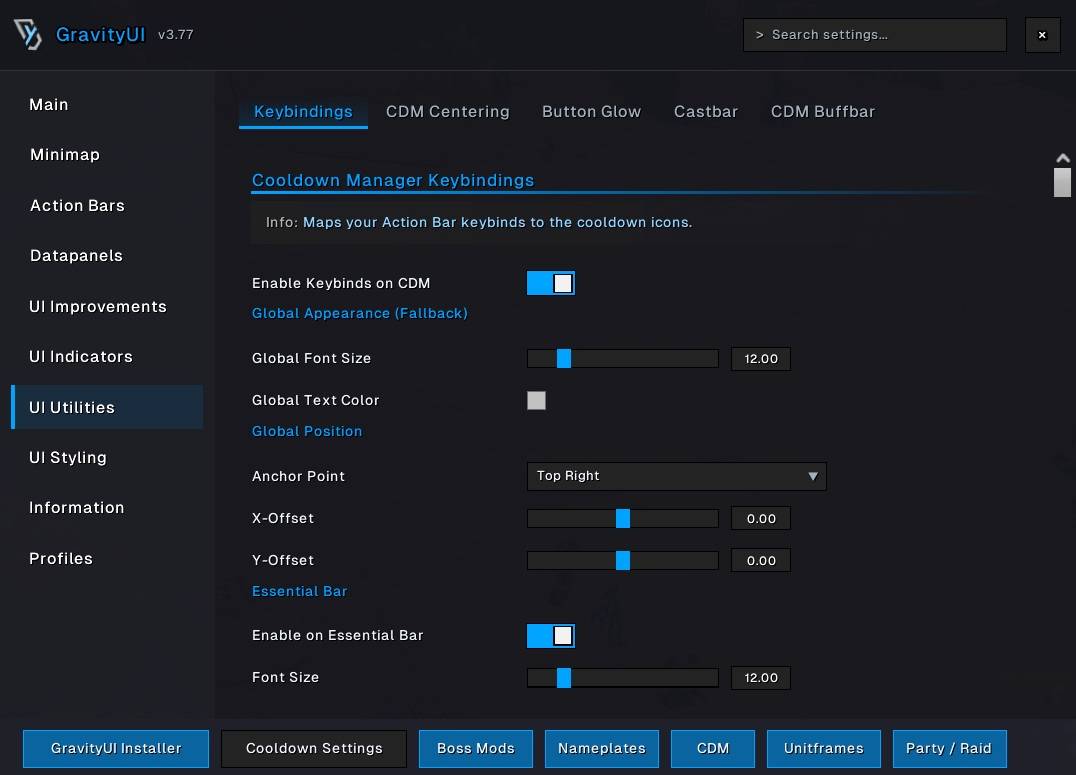Close the settings window with X
This screenshot has width=1076, height=775.
click(x=1042, y=35)
